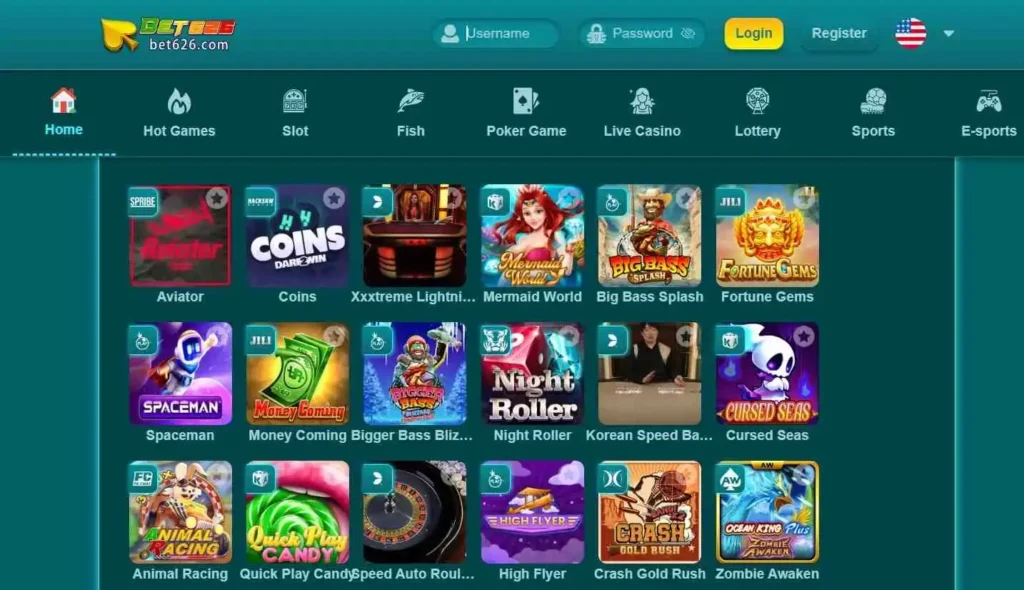Toggle password visibility eye icon
The image size is (1024, 590).
pos(688,33)
